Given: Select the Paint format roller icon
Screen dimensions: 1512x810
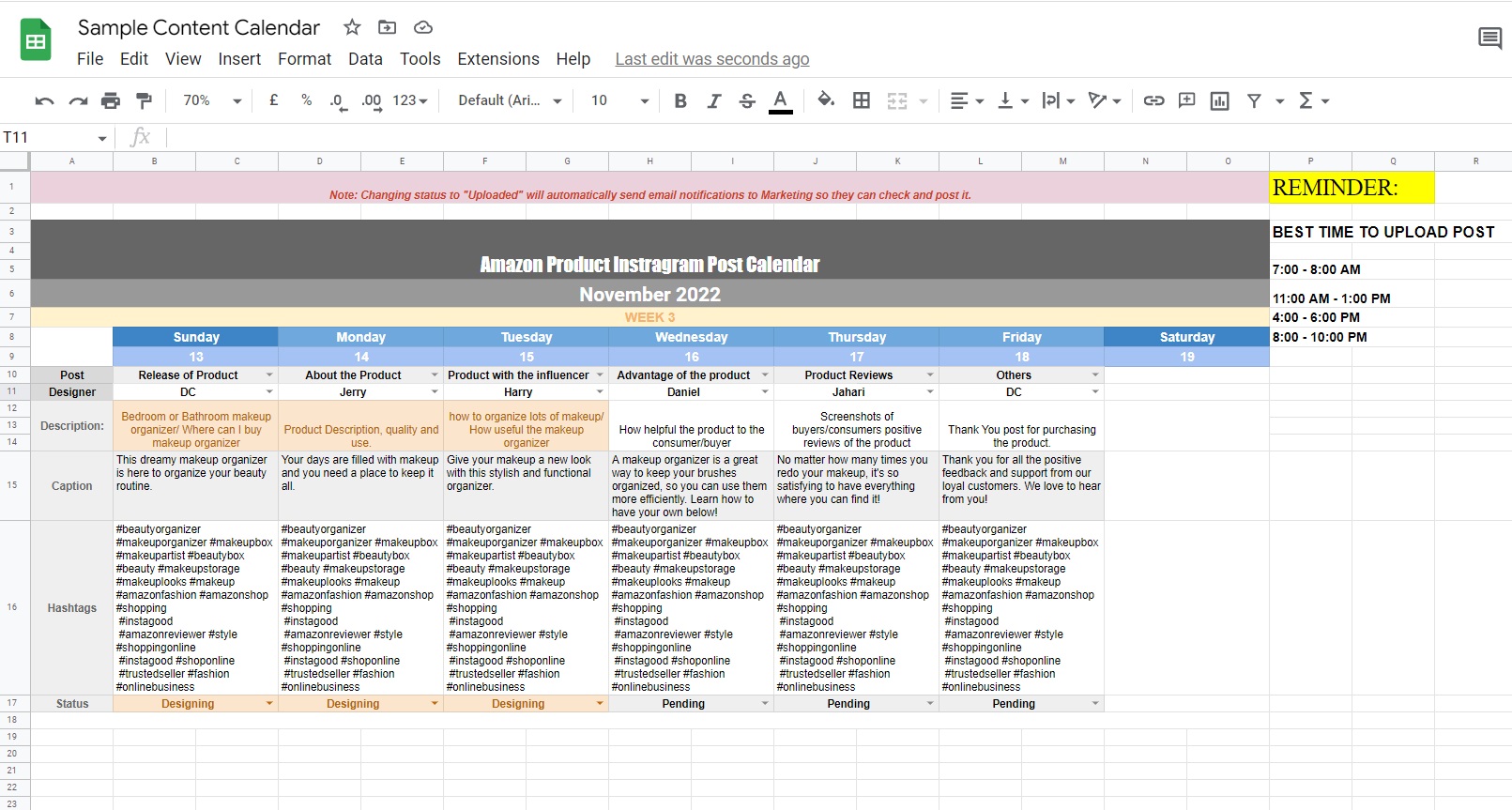Looking at the screenshot, I should [x=144, y=100].
